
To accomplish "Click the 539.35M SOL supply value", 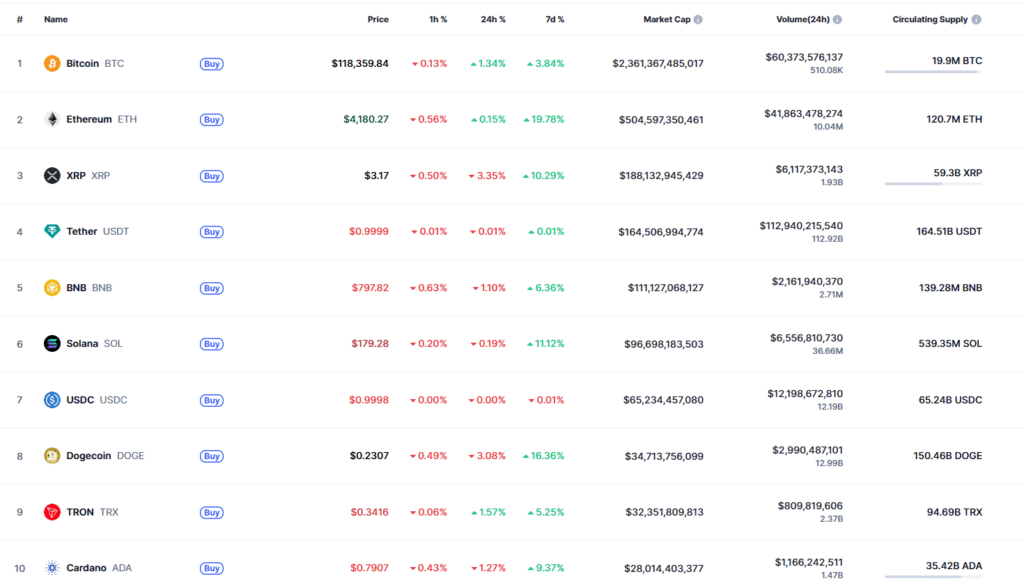I will [950, 344].
